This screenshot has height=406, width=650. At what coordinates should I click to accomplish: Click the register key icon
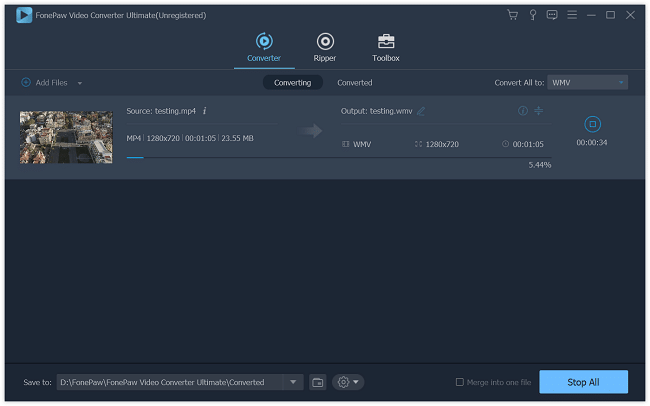[x=533, y=15]
